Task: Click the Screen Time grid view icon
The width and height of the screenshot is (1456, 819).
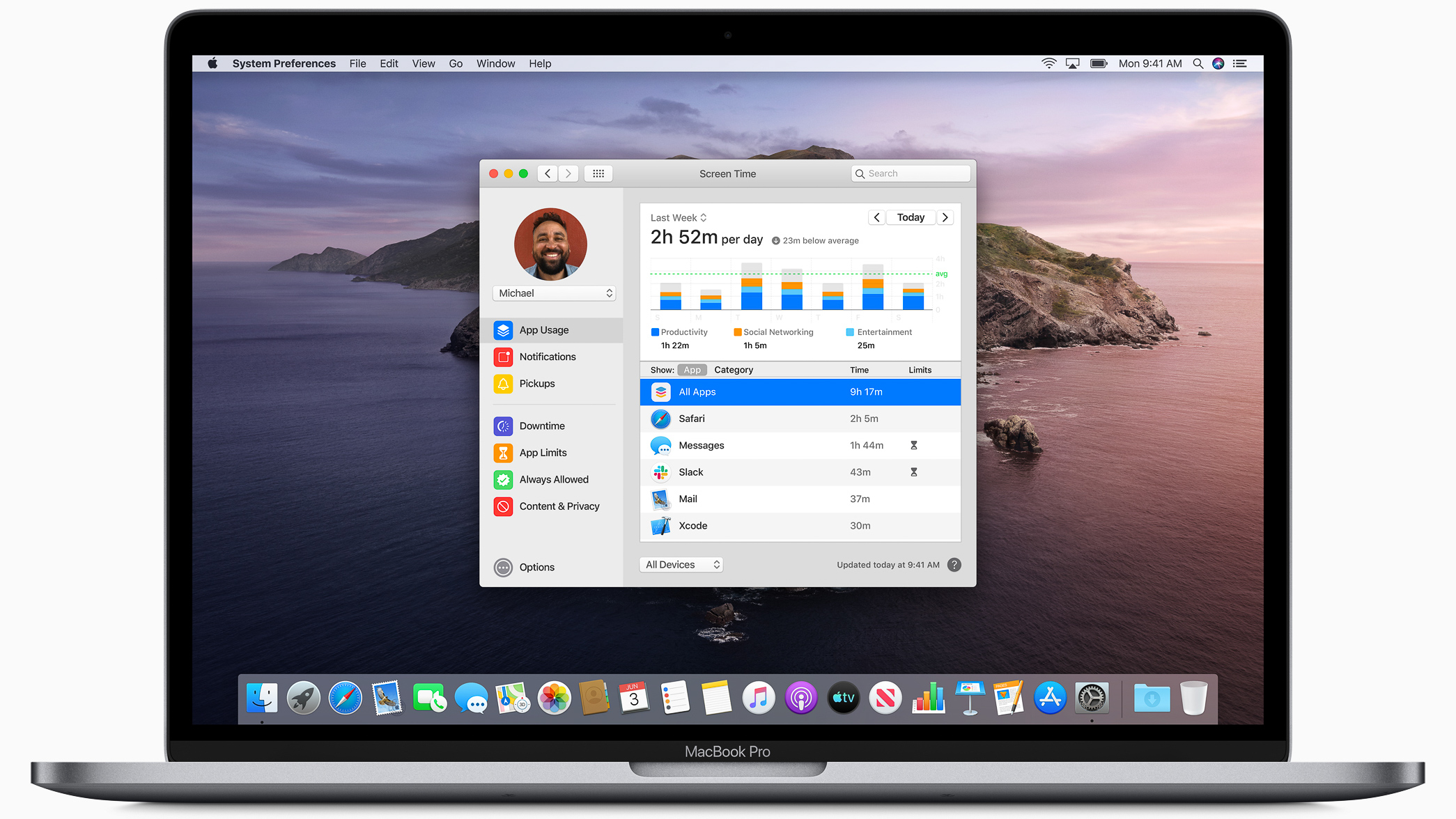Action: click(x=598, y=173)
